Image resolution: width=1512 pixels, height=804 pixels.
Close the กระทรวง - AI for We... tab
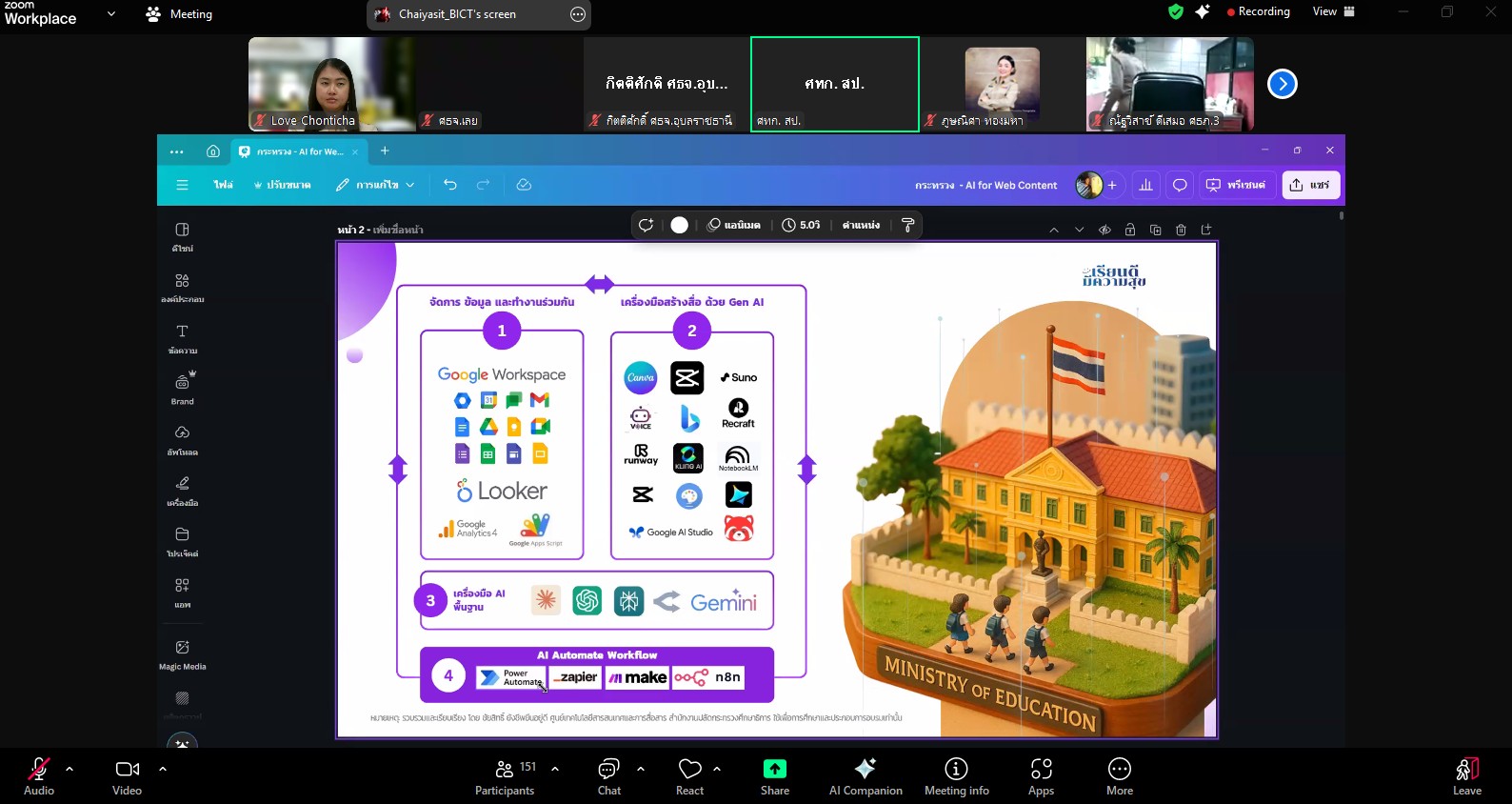tap(355, 151)
